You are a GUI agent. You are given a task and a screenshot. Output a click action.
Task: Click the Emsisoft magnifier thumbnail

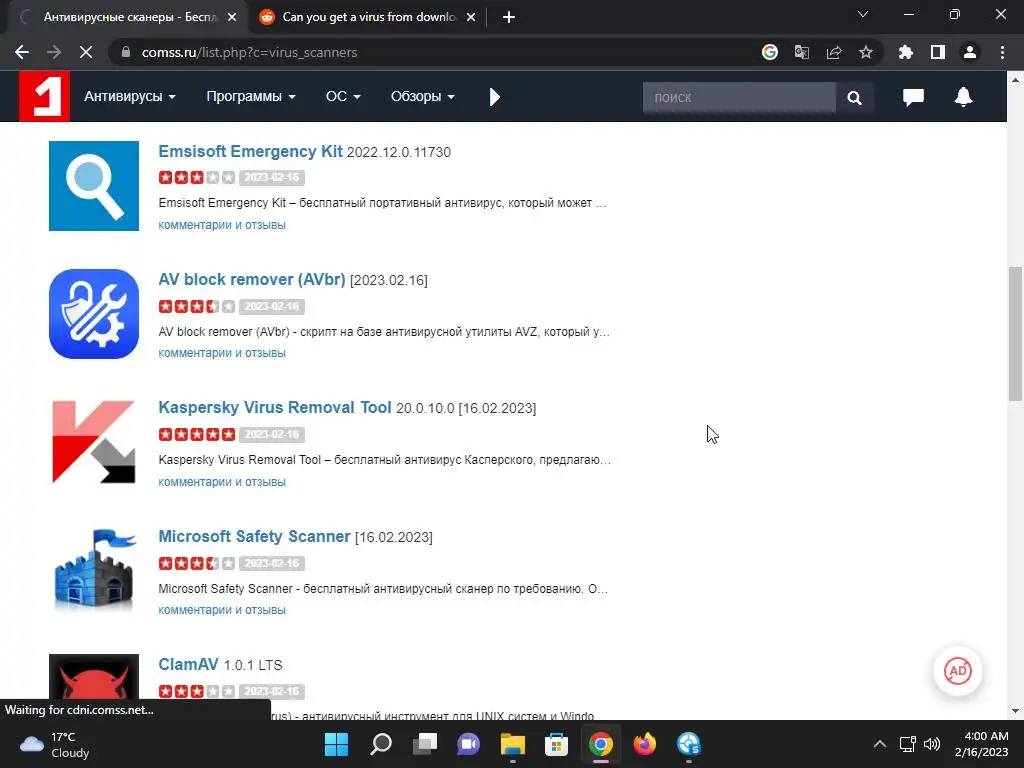(94, 185)
